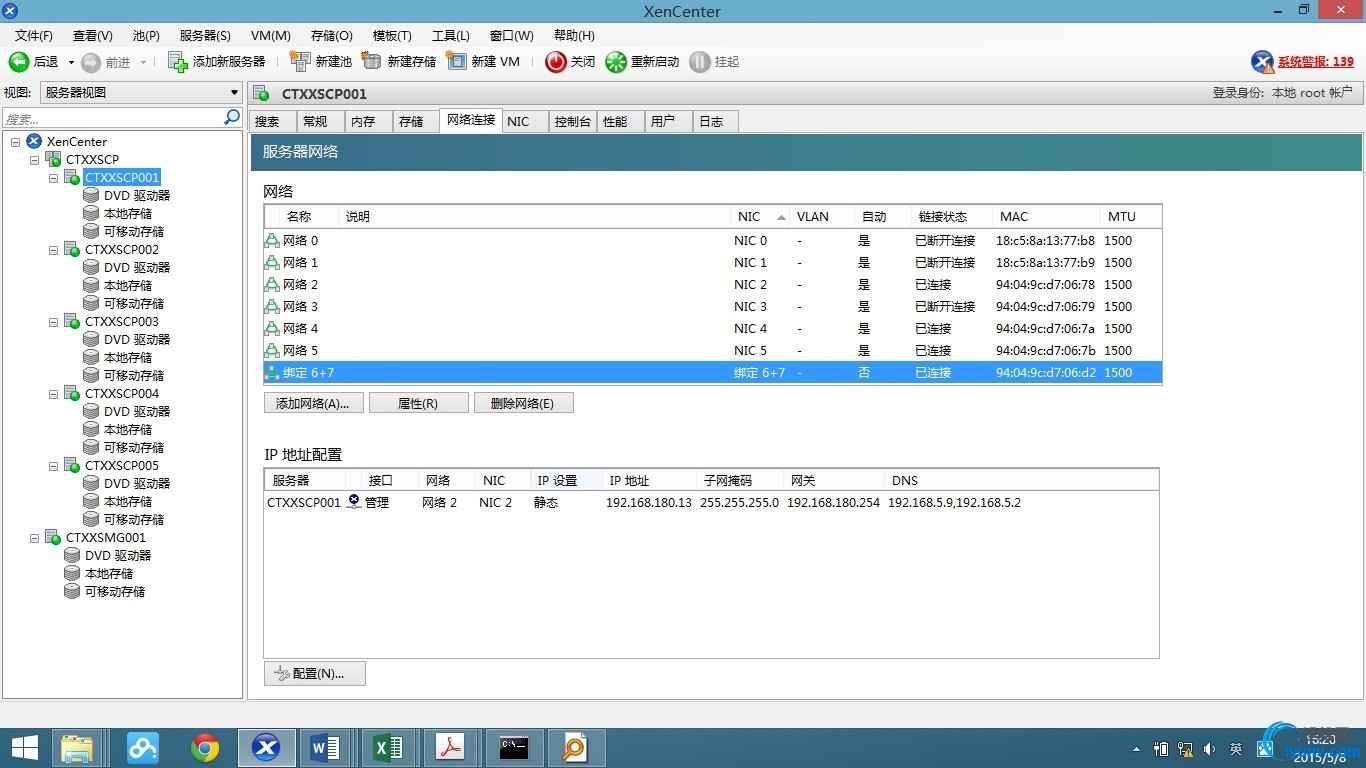Open Excel from the taskbar
The height and width of the screenshot is (768, 1366).
[388, 748]
